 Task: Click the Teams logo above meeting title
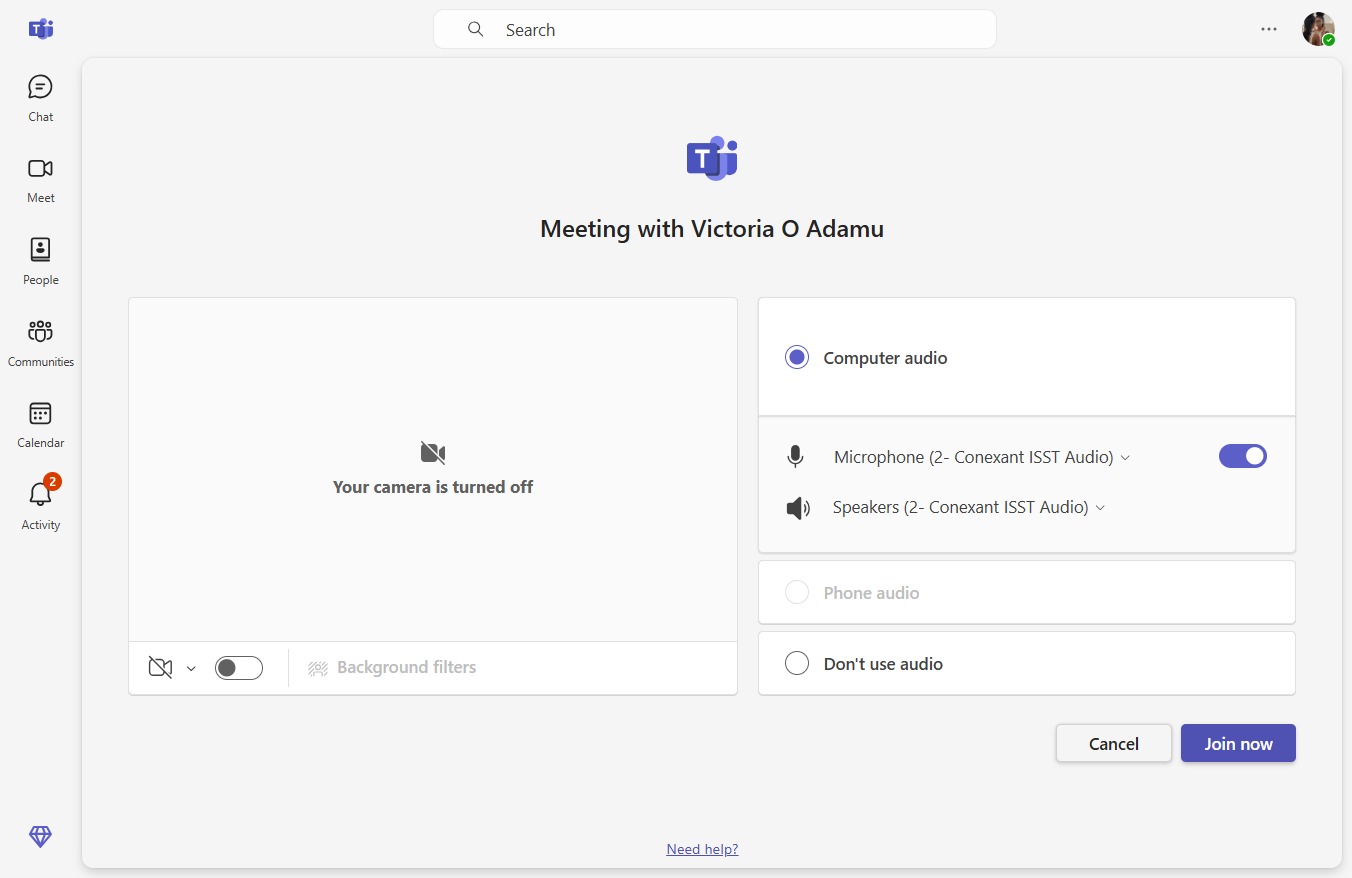point(712,158)
